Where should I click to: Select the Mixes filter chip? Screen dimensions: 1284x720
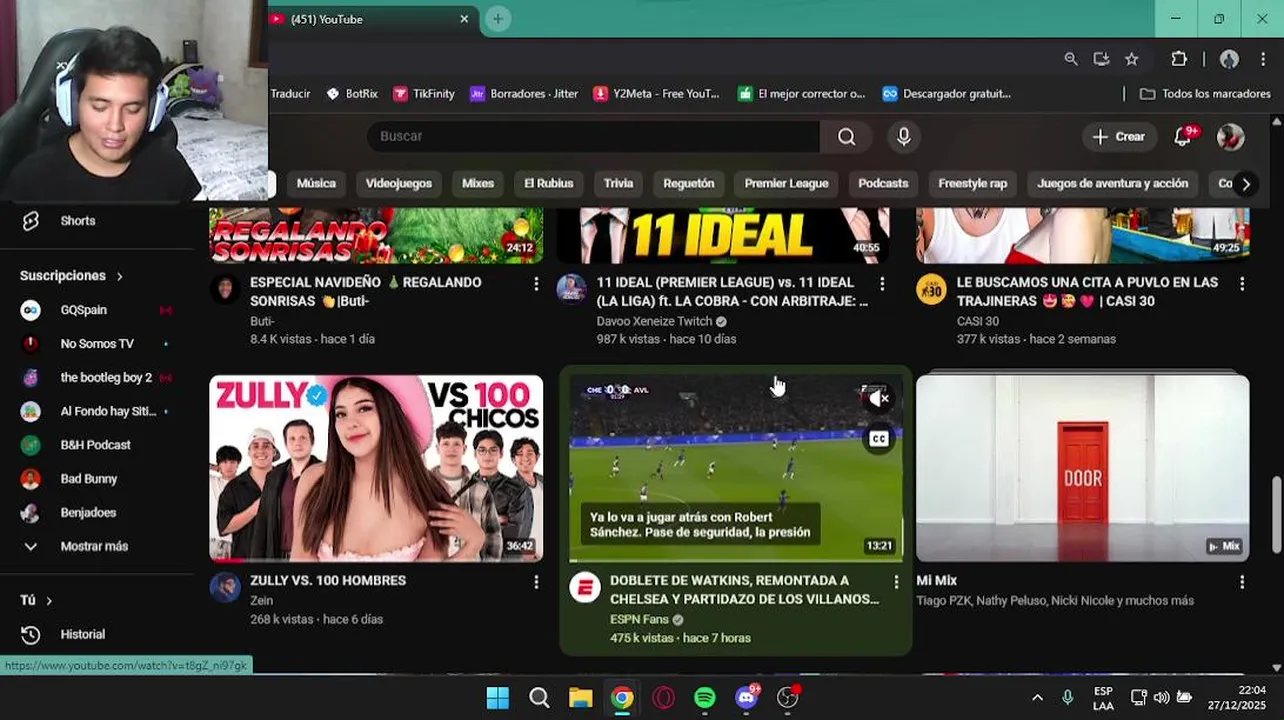click(x=478, y=184)
